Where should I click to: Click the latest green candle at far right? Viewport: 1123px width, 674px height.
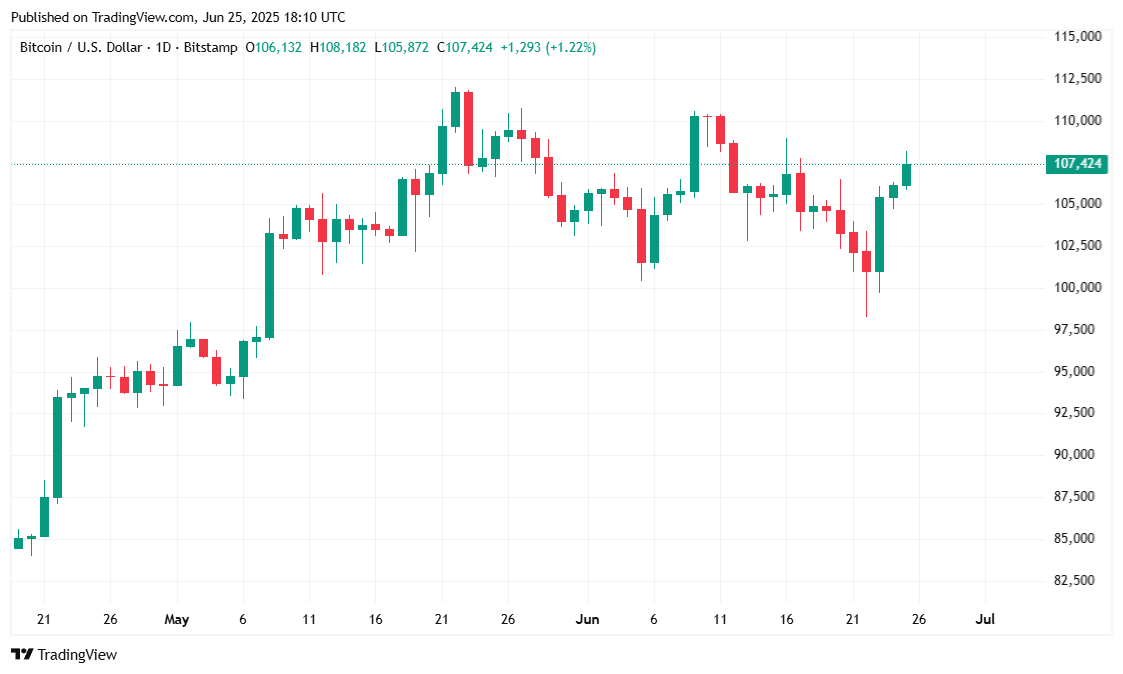[x=907, y=175]
